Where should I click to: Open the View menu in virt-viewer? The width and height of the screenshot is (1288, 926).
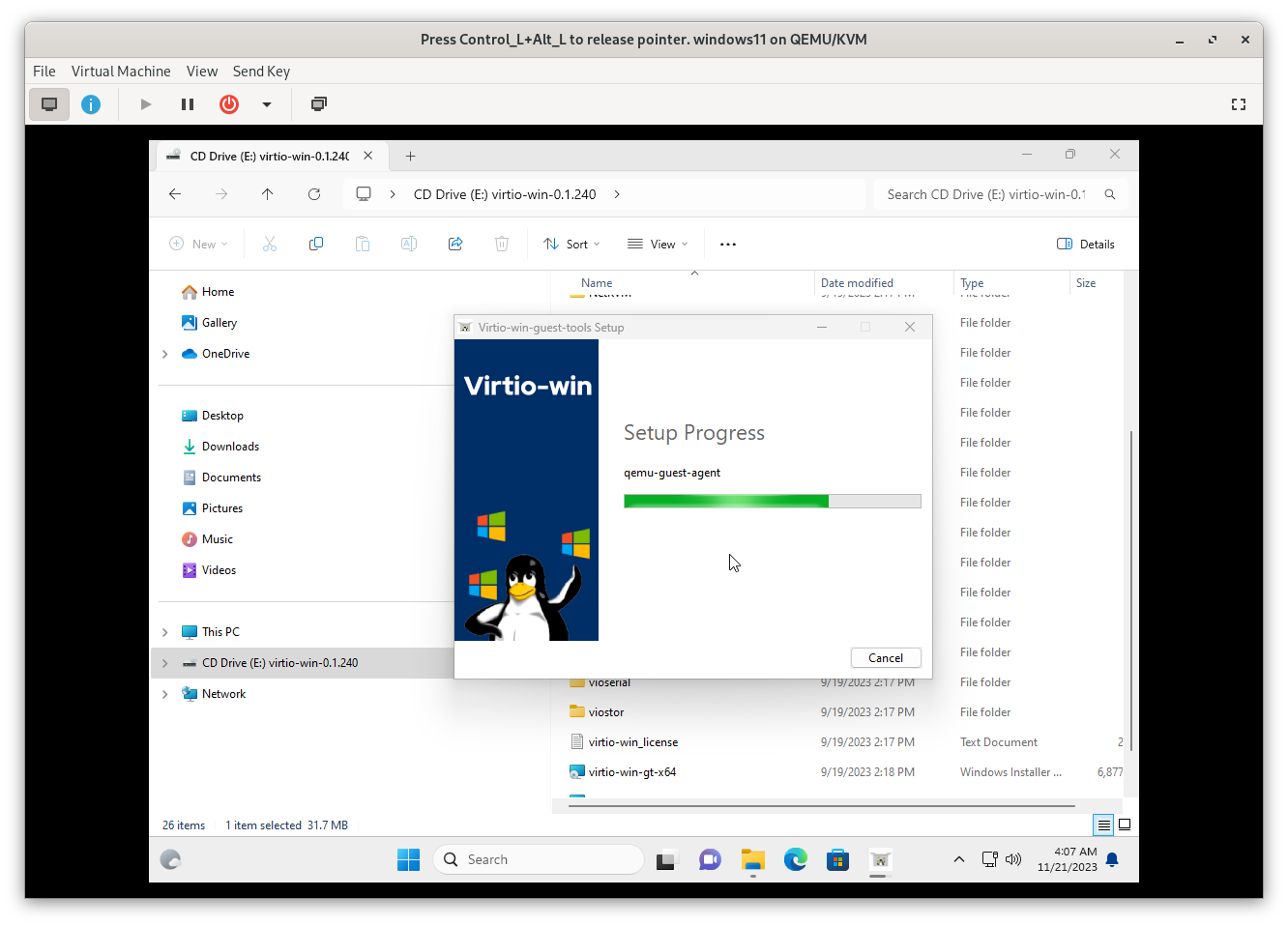(202, 72)
